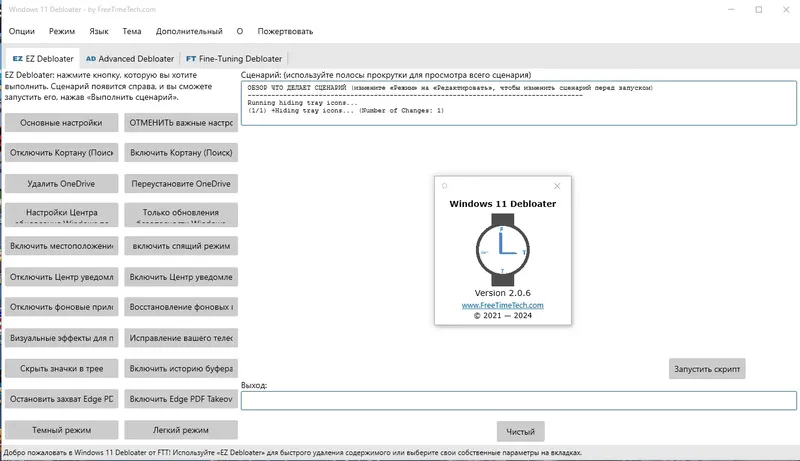
Task: Click the Основные настройки button
Action: [61, 122]
